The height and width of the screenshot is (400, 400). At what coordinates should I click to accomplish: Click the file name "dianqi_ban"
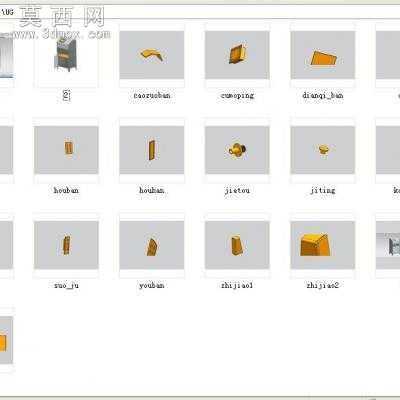323,96
